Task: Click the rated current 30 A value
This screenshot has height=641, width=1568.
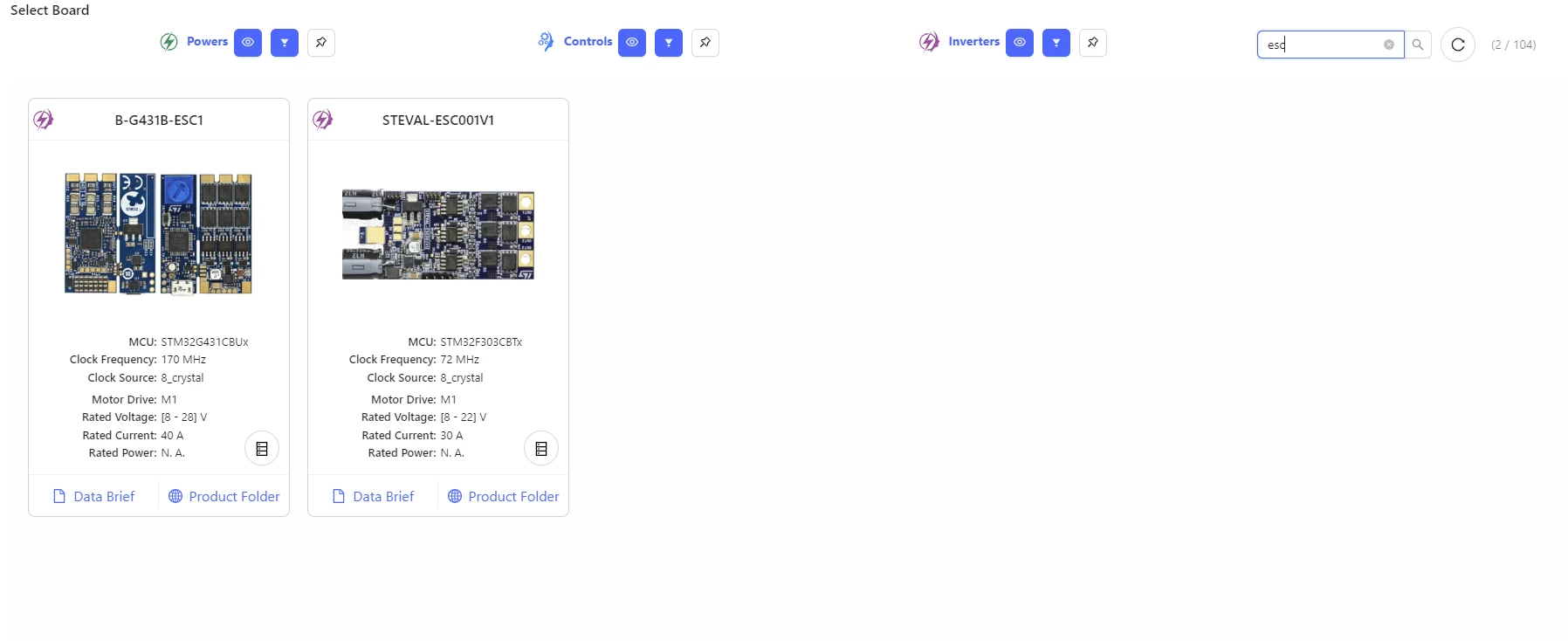Action: [x=451, y=436]
